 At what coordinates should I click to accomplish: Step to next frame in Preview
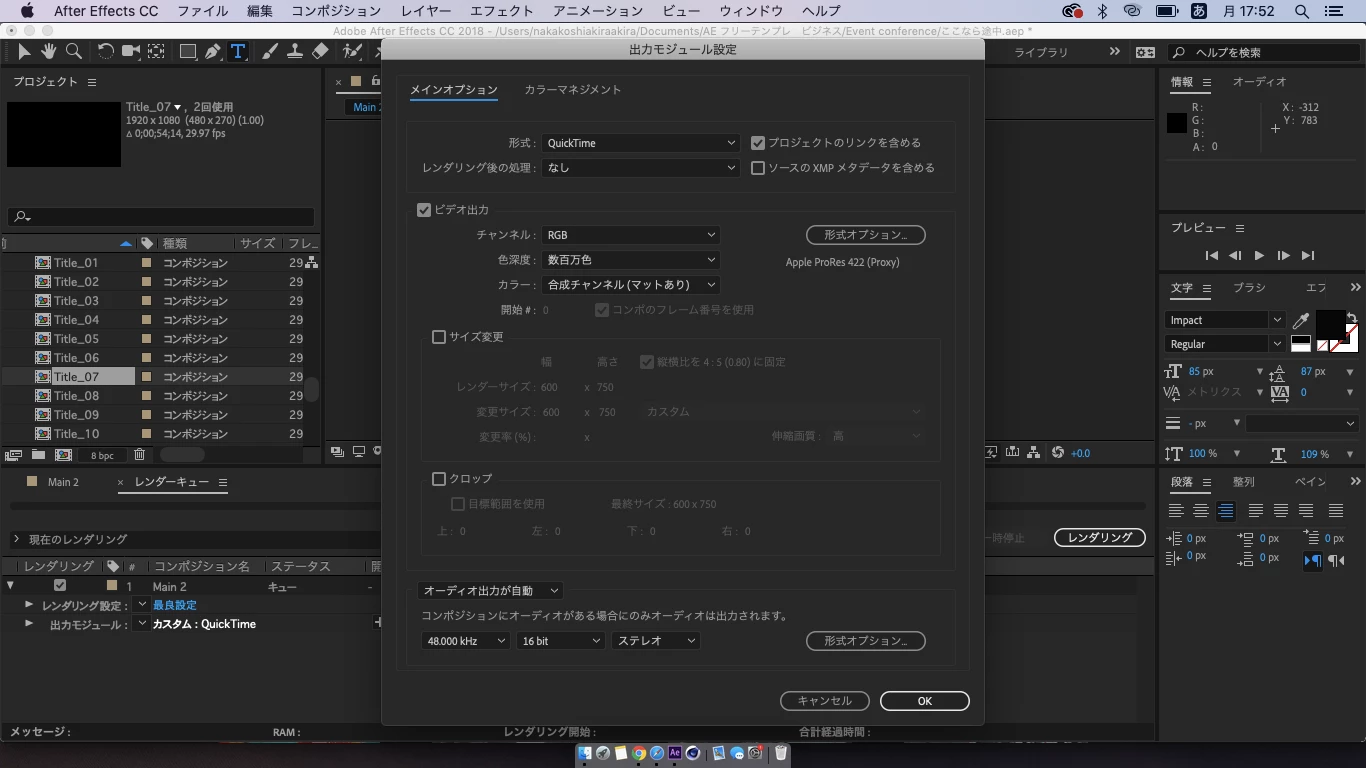(1283, 256)
